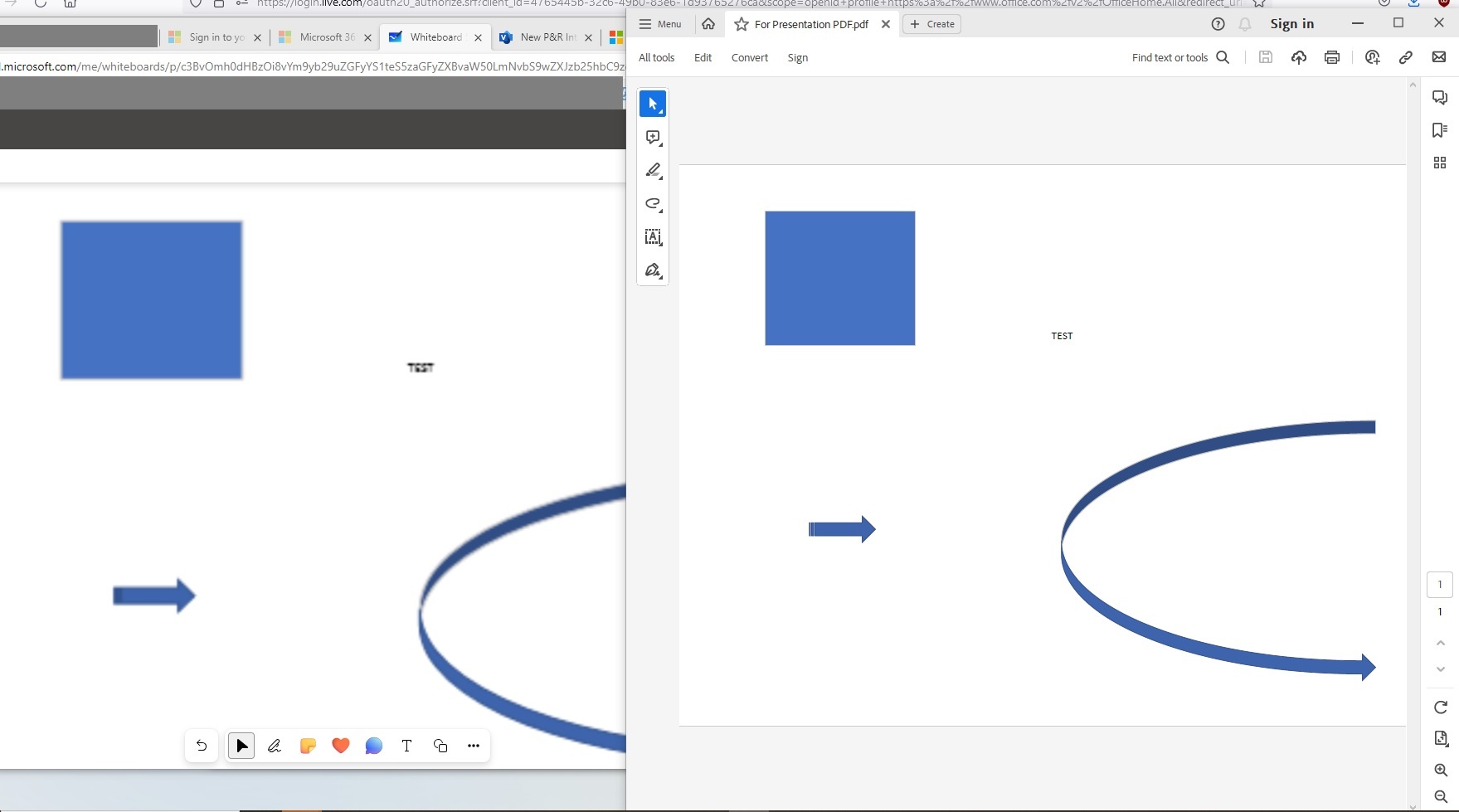Image resolution: width=1459 pixels, height=812 pixels.
Task: Go to previous page with up chevron
Action: [1441, 643]
